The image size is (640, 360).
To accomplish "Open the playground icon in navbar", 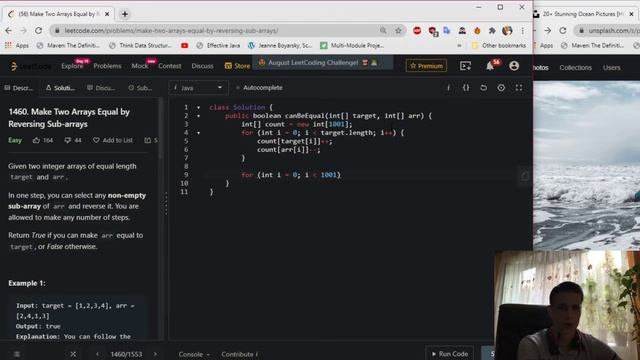I will coord(465,66).
